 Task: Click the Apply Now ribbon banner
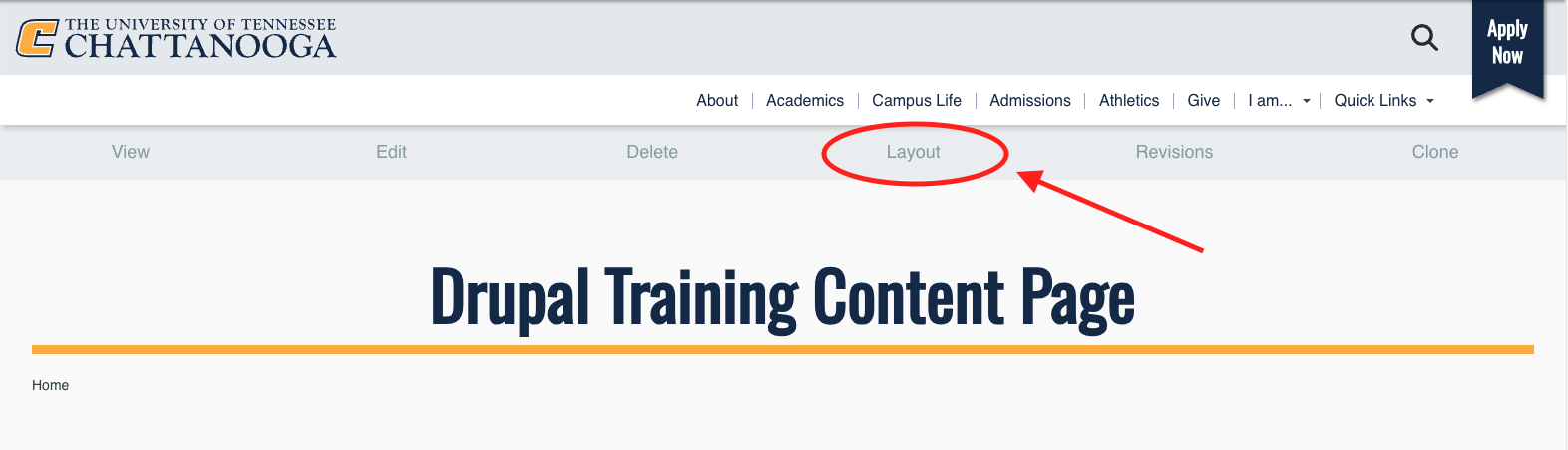coord(1507,43)
